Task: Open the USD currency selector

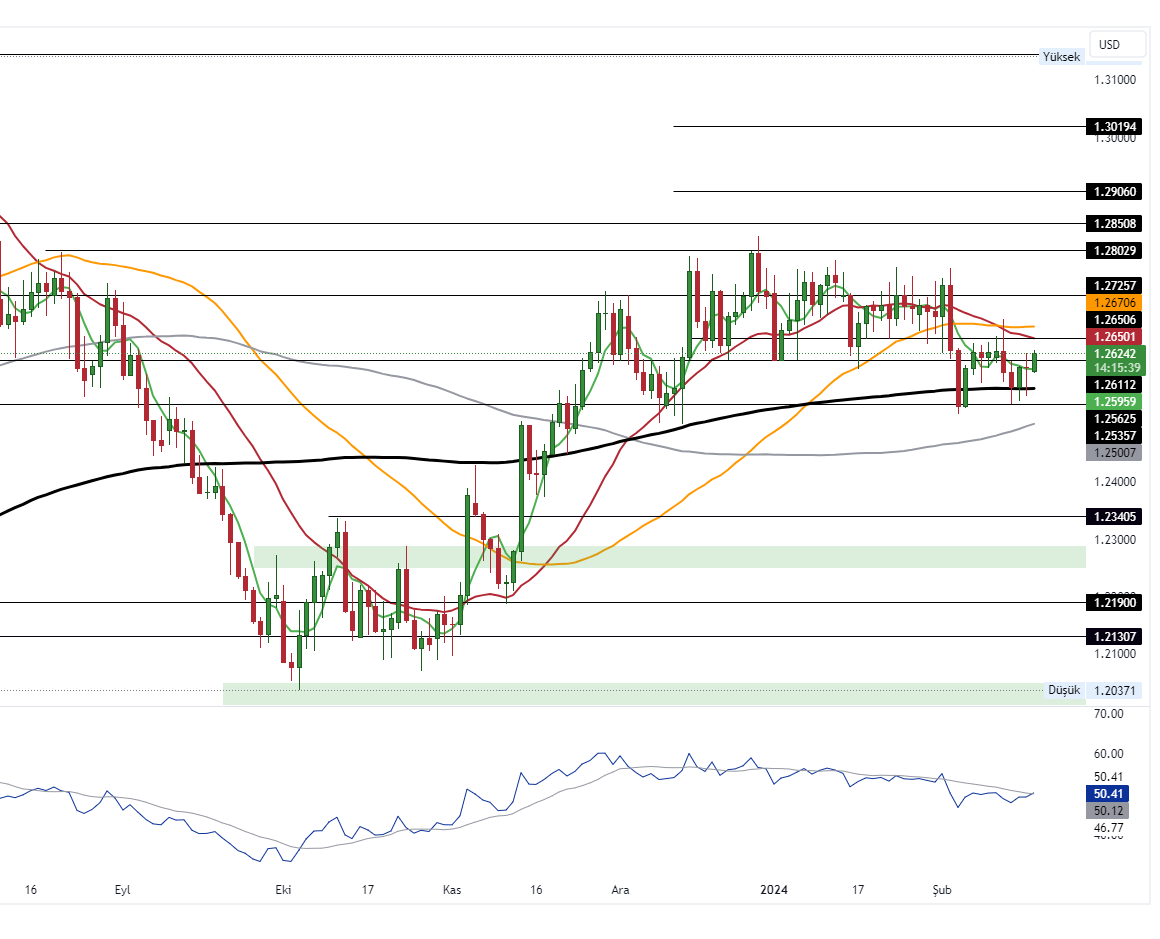Action: (x=1116, y=44)
